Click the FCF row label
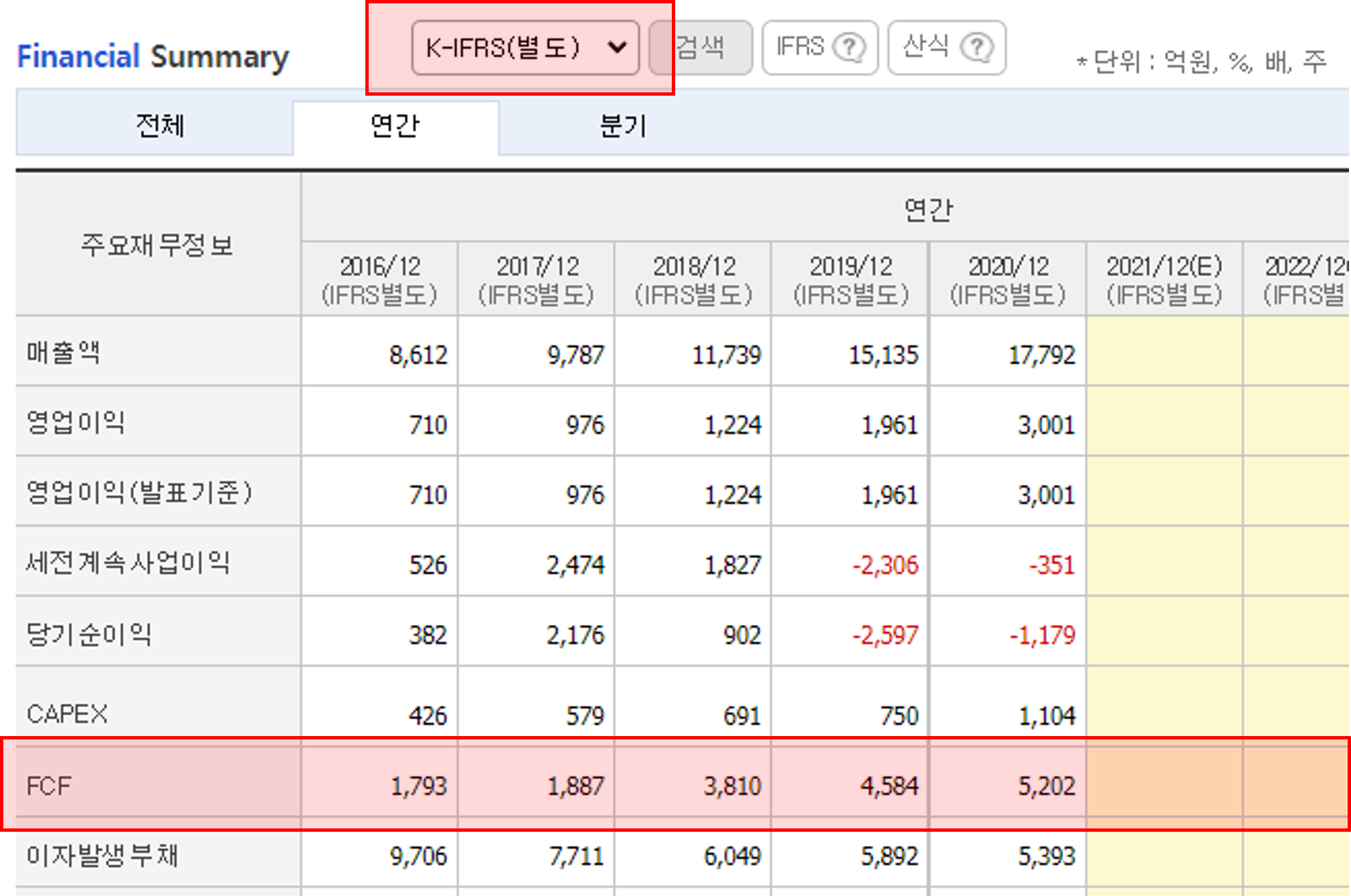1351x896 pixels. 49,786
